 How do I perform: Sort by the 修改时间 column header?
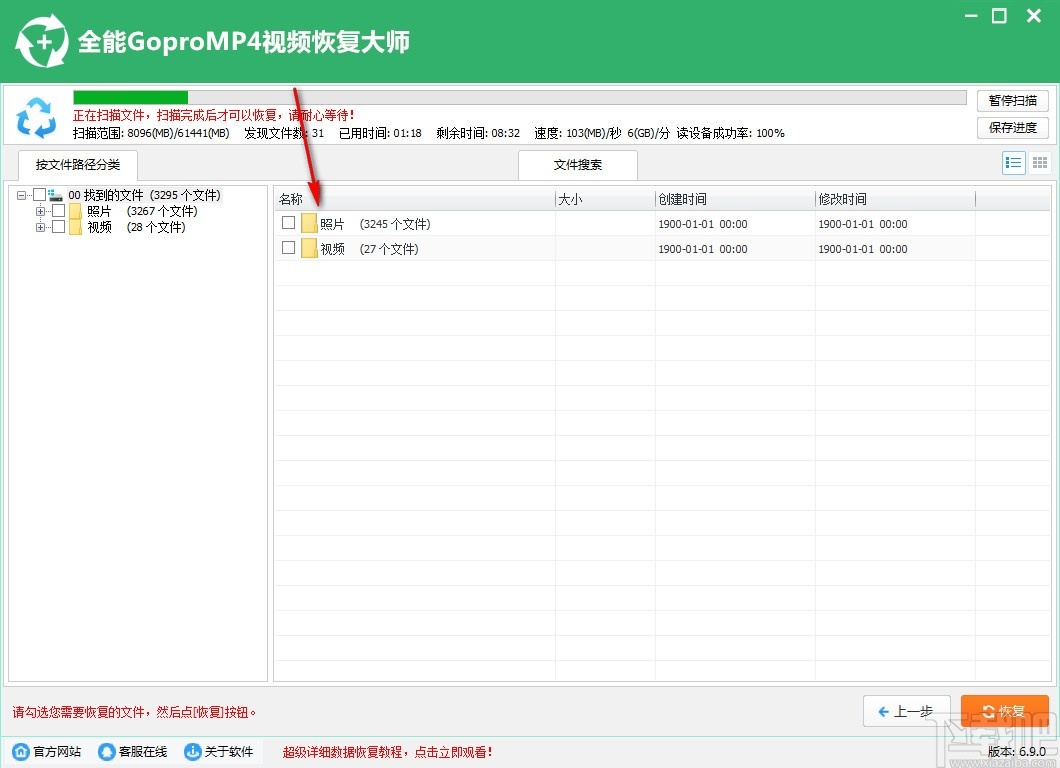[896, 199]
